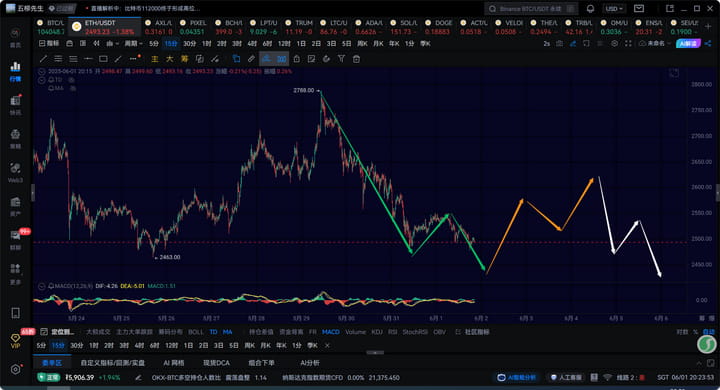
Task: Click the trash icon to delete drawings
Action: [356, 59]
